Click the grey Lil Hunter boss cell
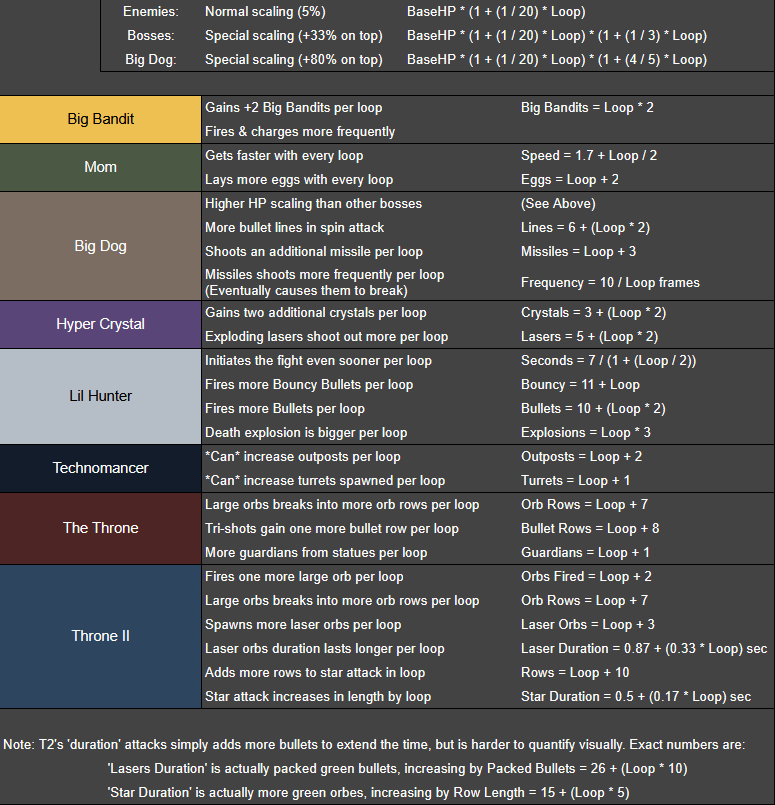Image resolution: width=775 pixels, height=805 pixels. click(100, 396)
